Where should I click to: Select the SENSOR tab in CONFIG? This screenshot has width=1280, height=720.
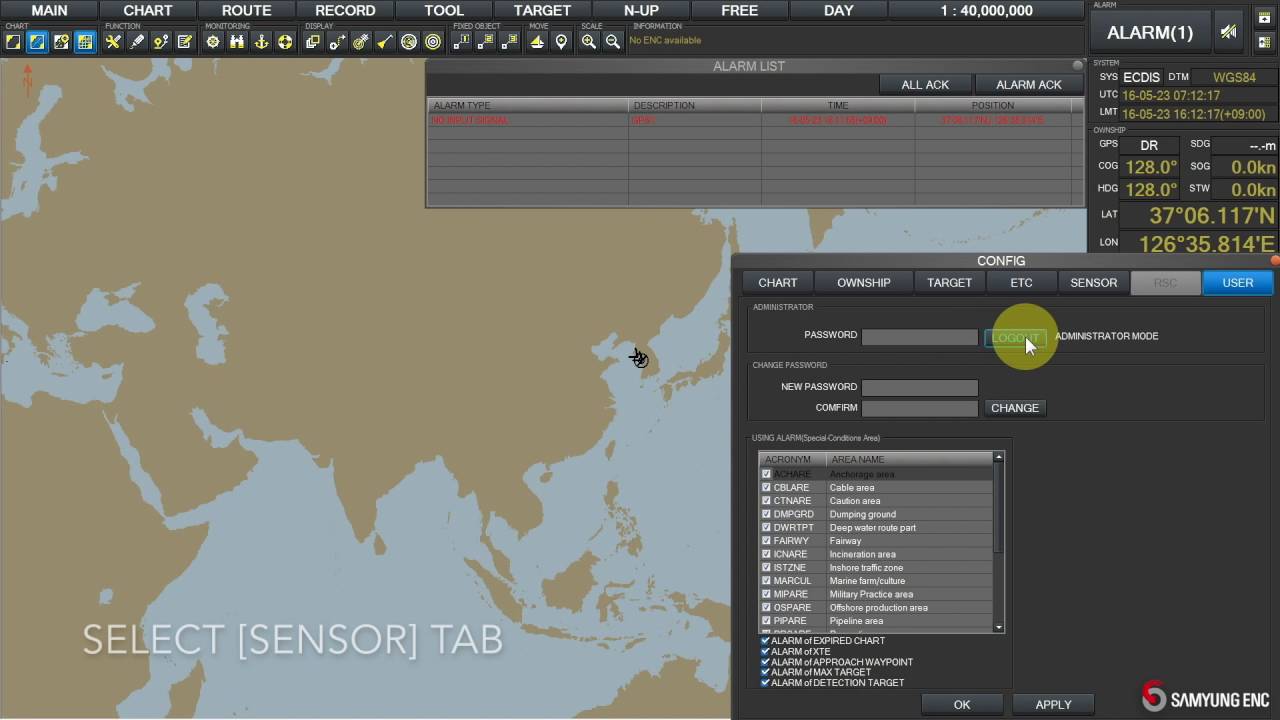(1094, 283)
